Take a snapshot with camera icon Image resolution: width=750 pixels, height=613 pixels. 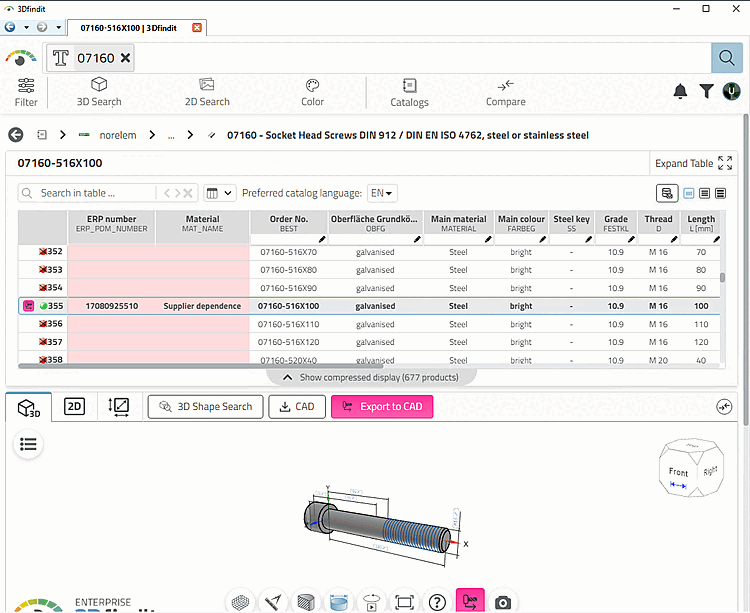503,601
